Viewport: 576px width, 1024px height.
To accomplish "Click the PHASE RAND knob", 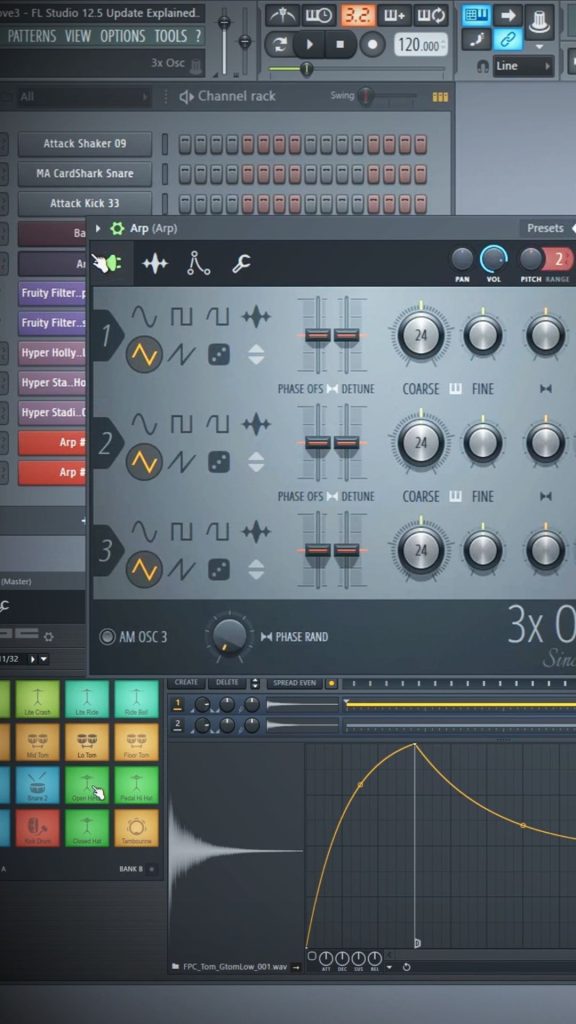I will click(x=229, y=634).
